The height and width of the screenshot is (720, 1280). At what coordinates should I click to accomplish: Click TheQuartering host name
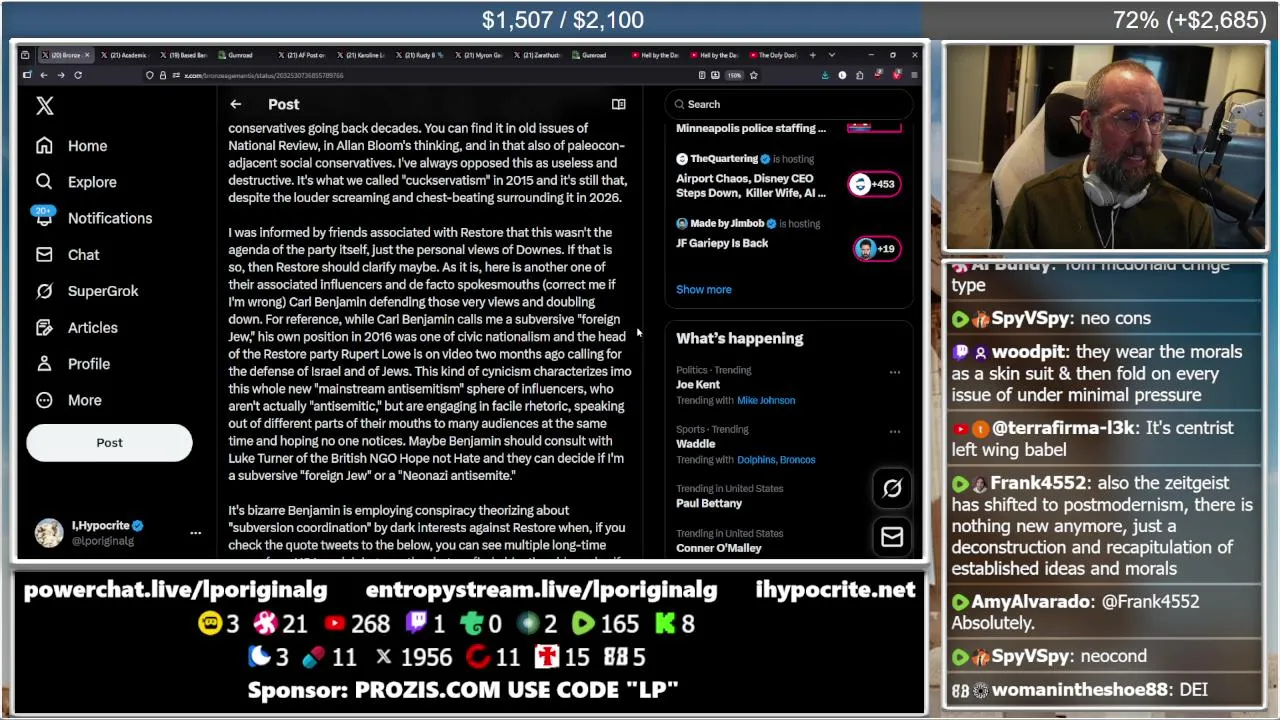point(724,159)
